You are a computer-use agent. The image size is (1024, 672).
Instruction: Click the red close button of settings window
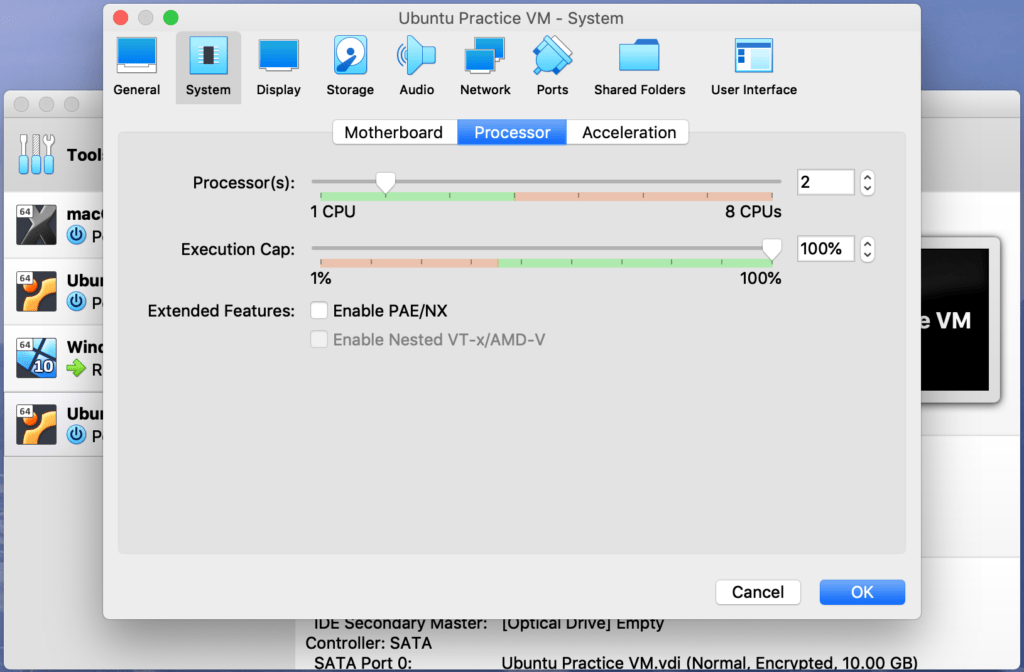click(121, 18)
